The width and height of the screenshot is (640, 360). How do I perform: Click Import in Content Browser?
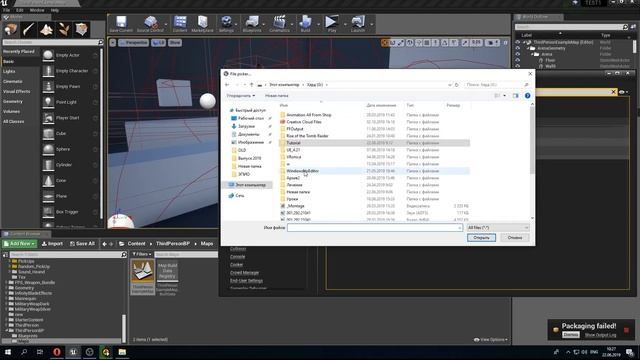(52, 244)
